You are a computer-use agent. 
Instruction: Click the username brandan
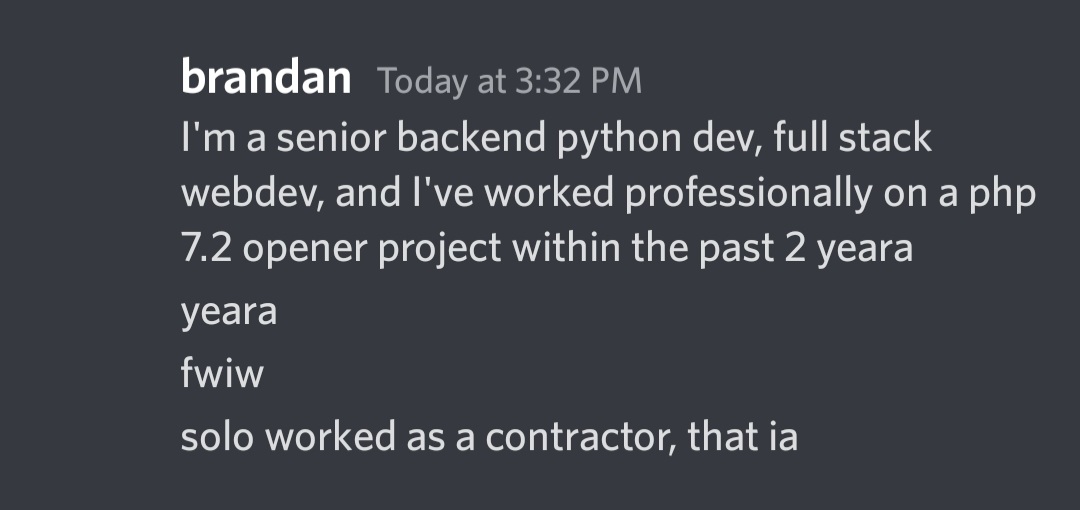[266, 79]
